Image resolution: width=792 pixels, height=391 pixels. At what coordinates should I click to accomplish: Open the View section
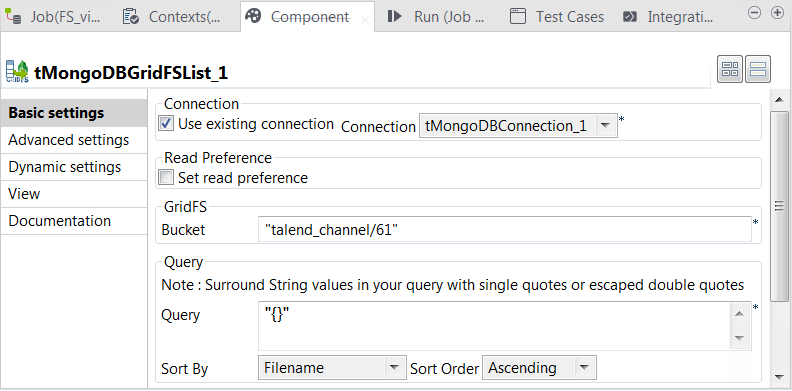coord(74,194)
